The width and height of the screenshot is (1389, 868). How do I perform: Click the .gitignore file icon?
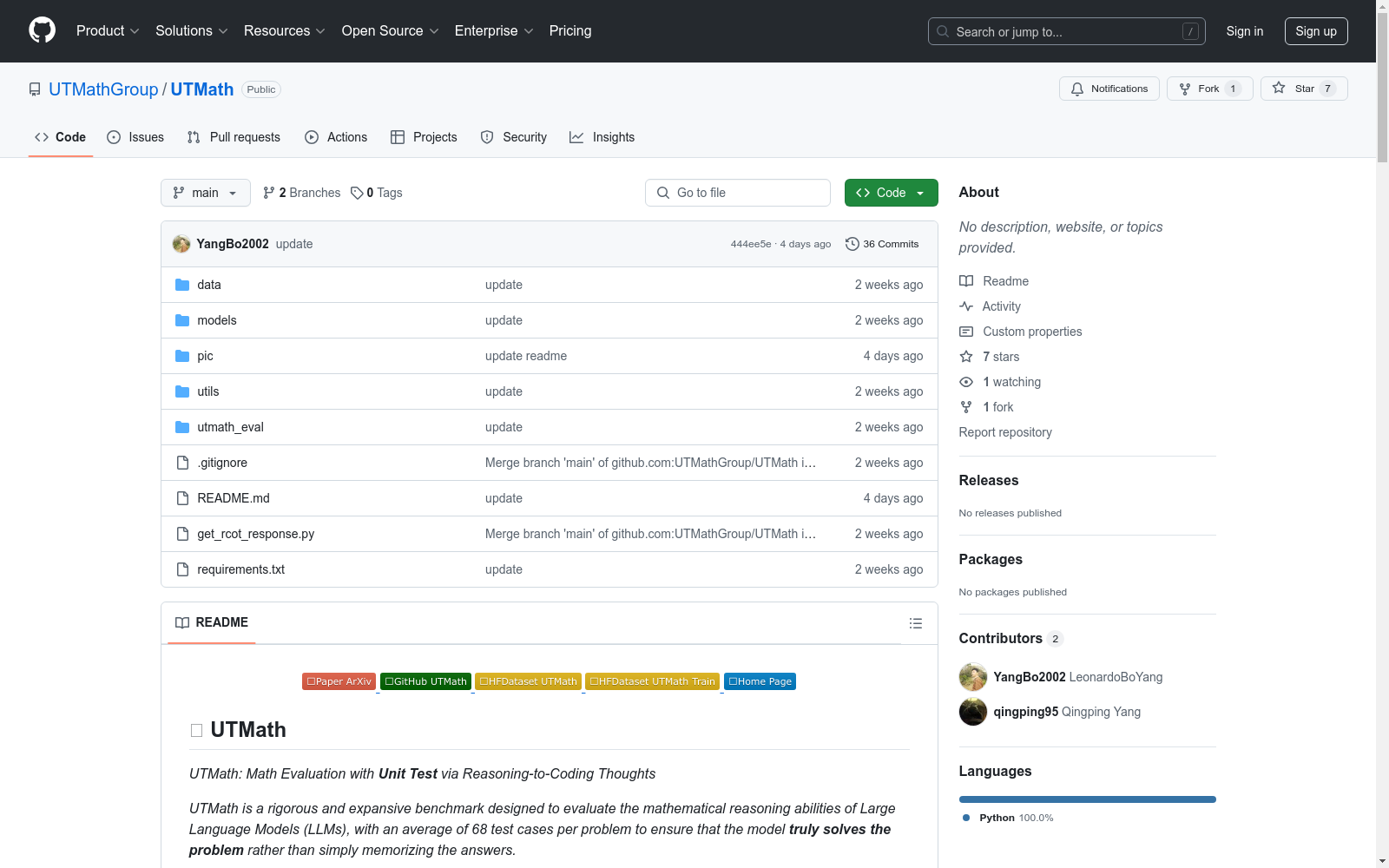pos(182,463)
